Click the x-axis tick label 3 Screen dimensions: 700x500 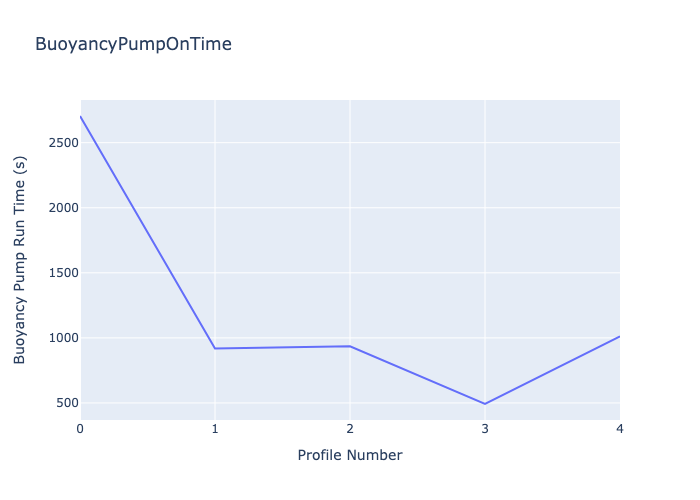pos(485,429)
